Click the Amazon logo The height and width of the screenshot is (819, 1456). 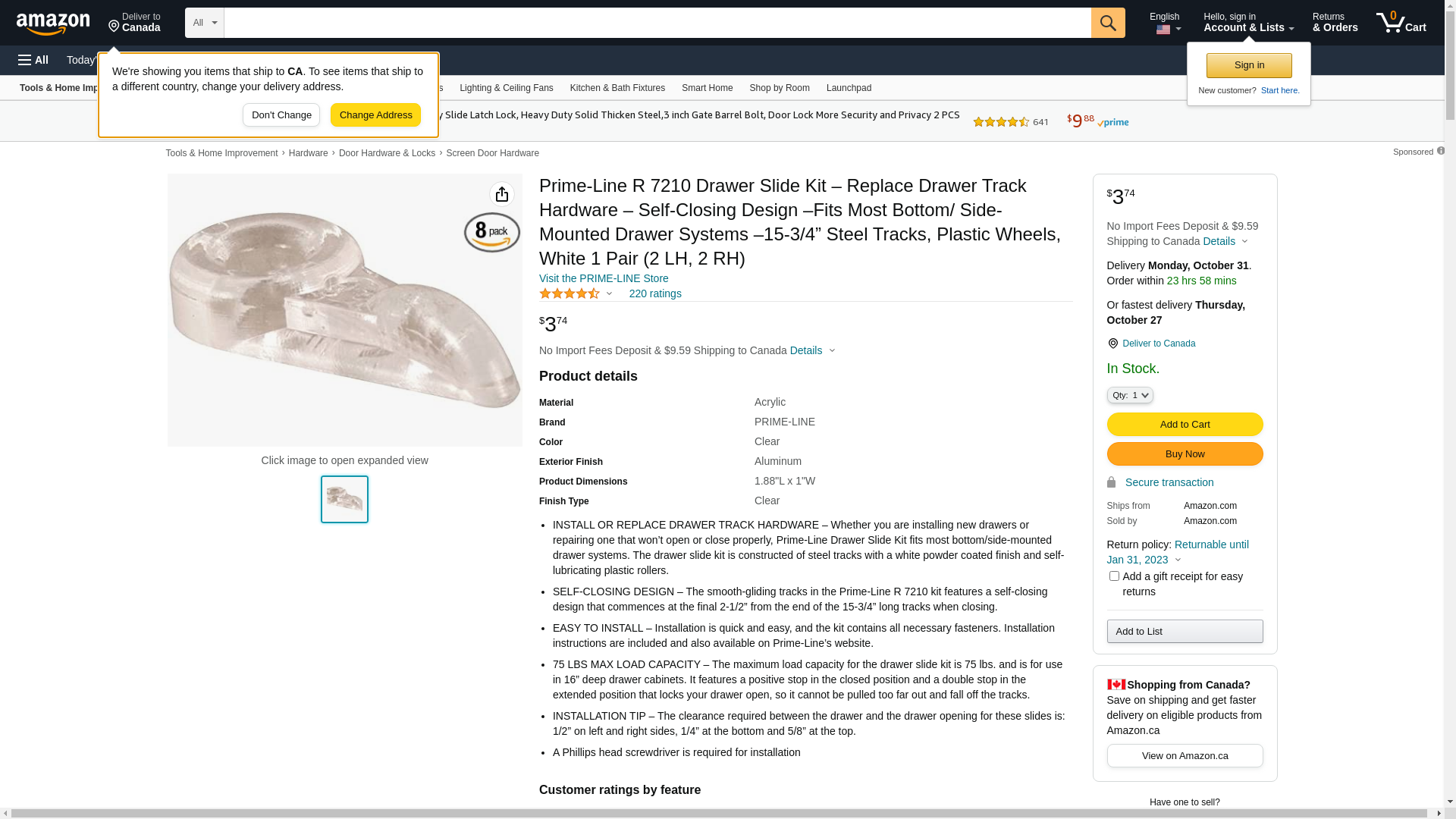[x=53, y=24]
